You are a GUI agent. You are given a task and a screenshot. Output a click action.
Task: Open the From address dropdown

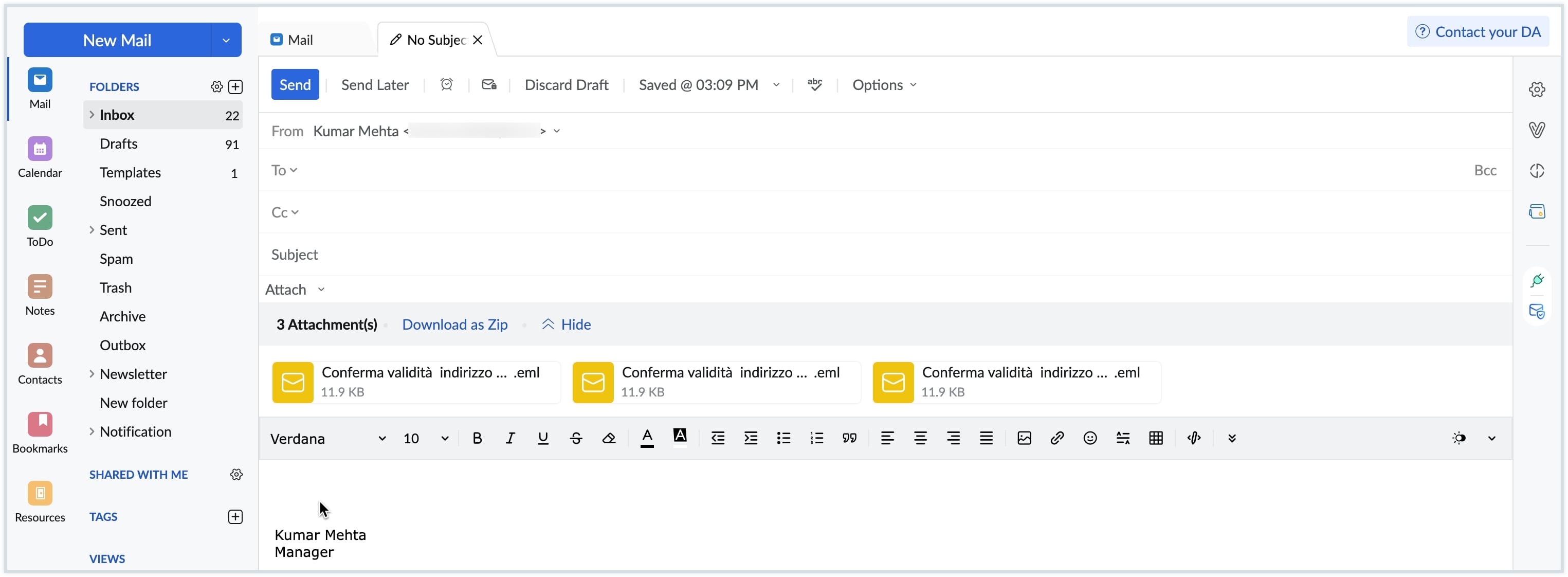click(556, 132)
